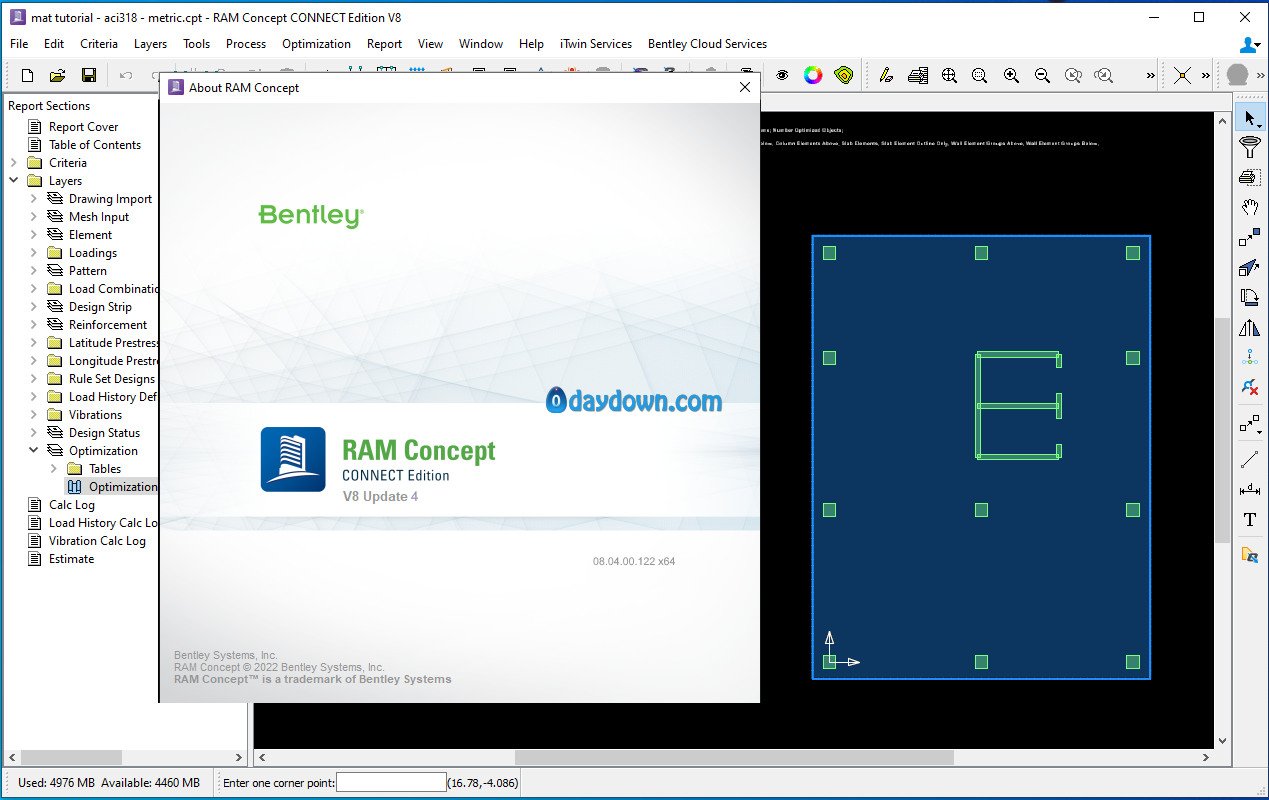Screen dimensions: 1269x800
Task: Open the Bentley Cloud Services menu
Action: tap(707, 44)
